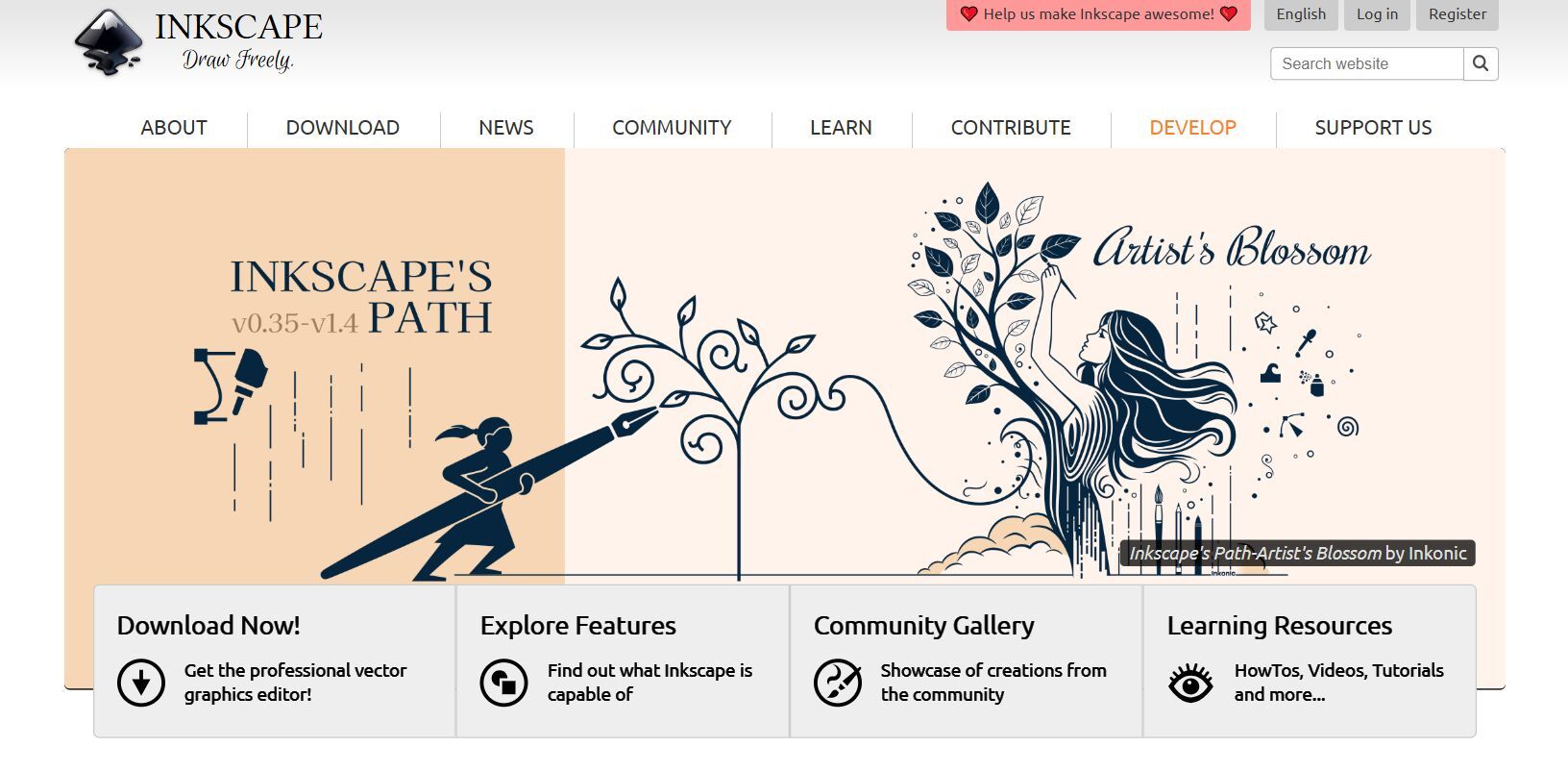Viewport: 1568px width, 771px height.
Task: Click "Get the professional vector graphics editor!" text
Action: (x=295, y=683)
